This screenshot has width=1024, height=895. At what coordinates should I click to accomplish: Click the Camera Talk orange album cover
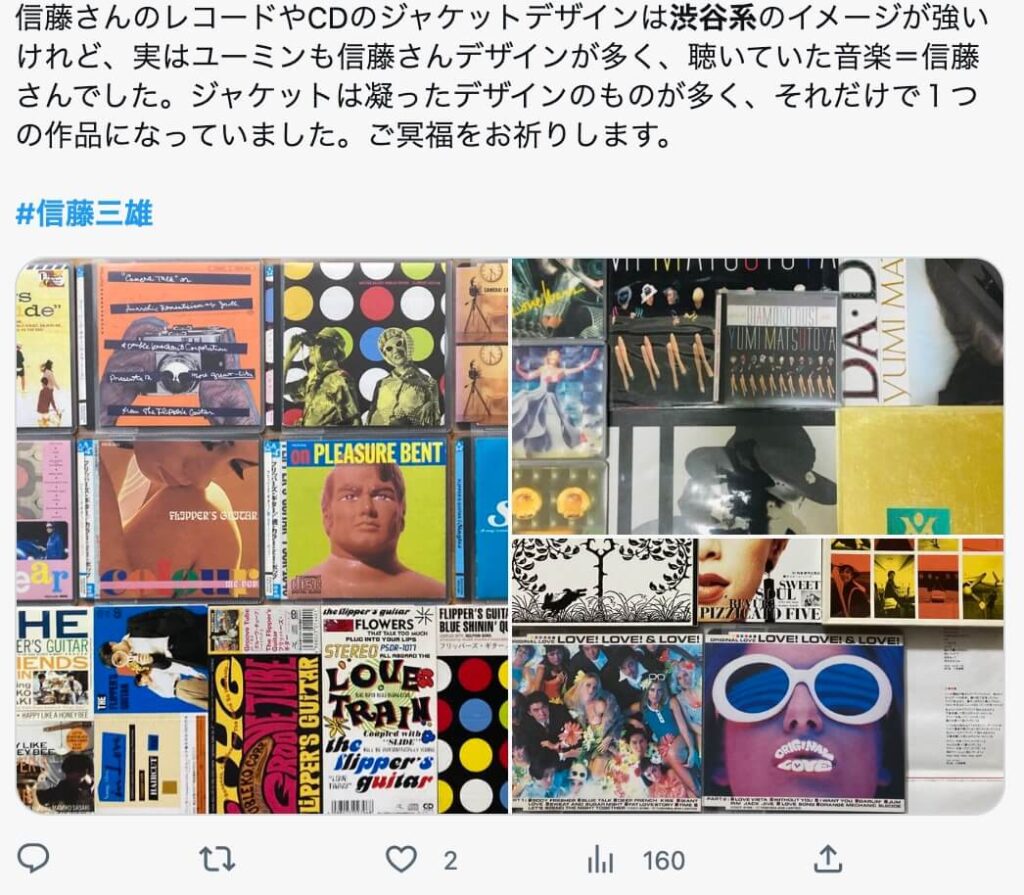click(178, 344)
